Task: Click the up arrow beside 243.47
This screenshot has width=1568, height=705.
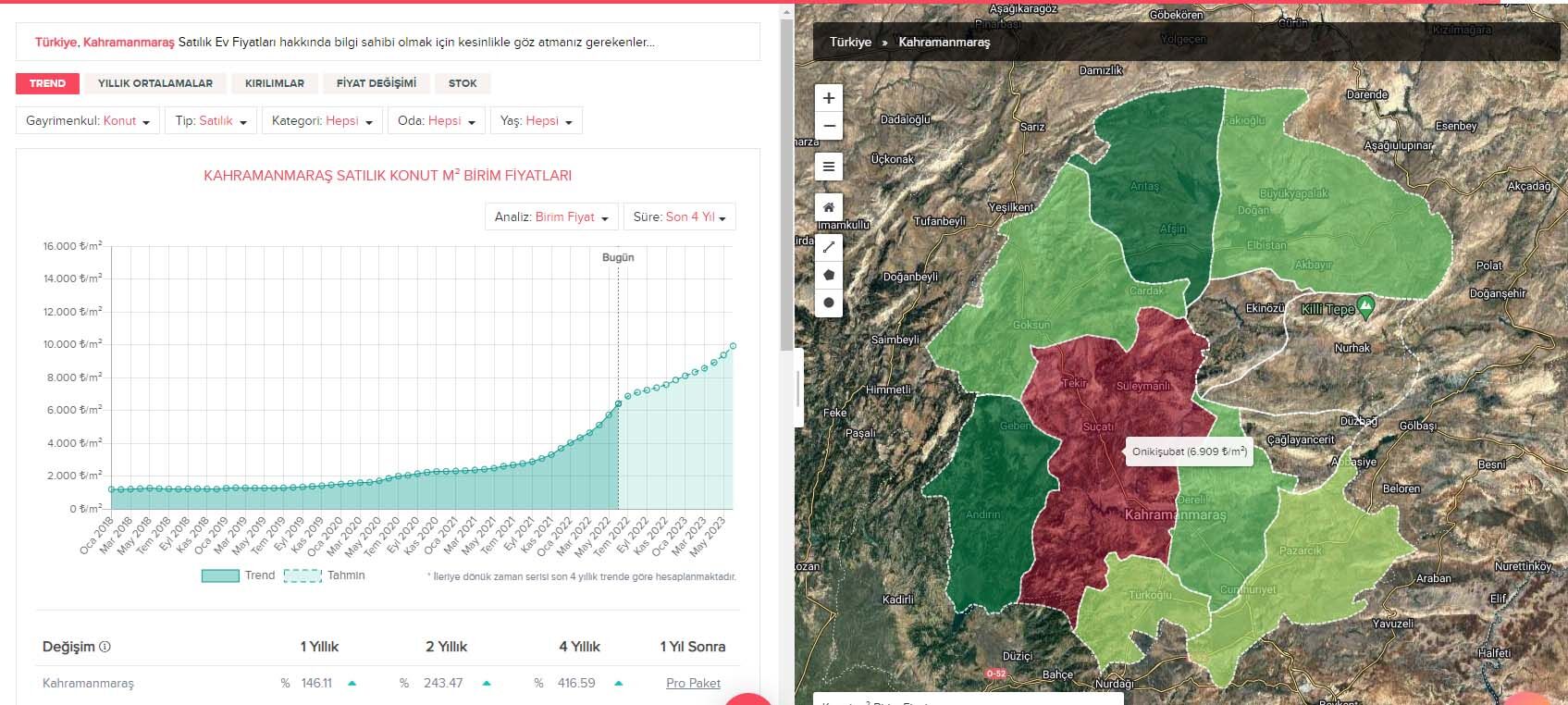Action: point(487,684)
